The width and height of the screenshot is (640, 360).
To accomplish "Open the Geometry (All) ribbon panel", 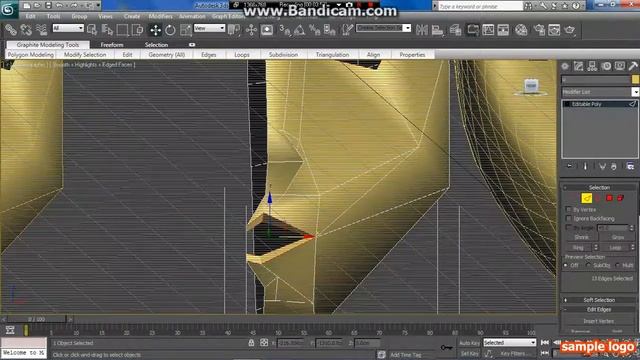I will click(x=167, y=55).
